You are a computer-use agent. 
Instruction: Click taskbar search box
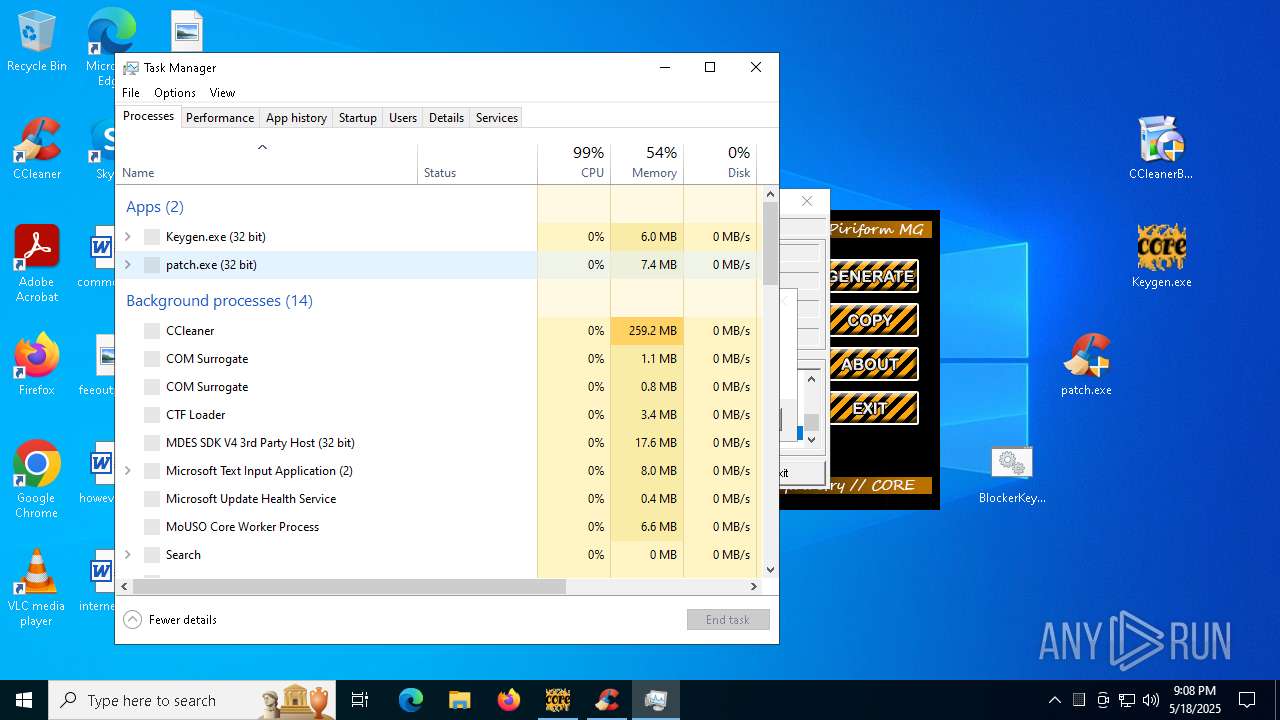click(x=193, y=700)
